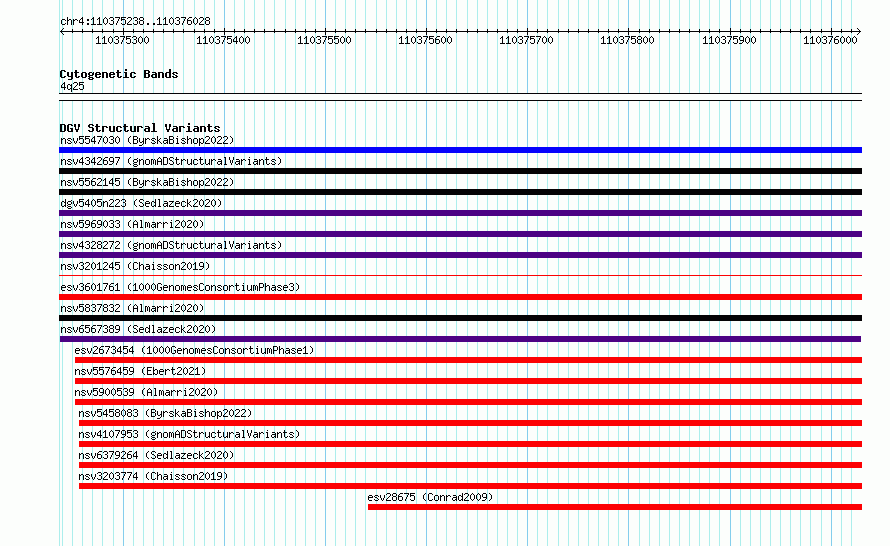Open nsv4328272 (gnomADStructuralVariants) label

[171, 245]
